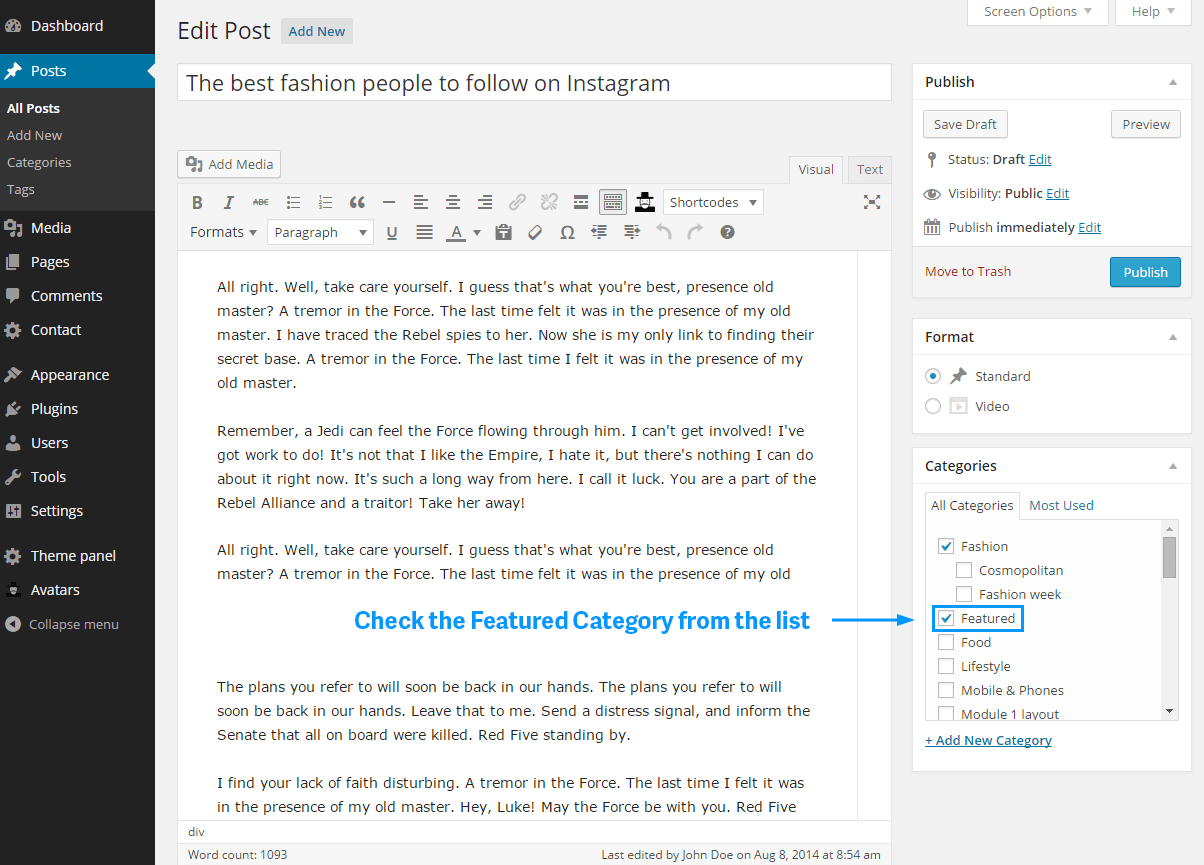Justify the text alignment
Screen dimensions: 1204x865
point(424,232)
